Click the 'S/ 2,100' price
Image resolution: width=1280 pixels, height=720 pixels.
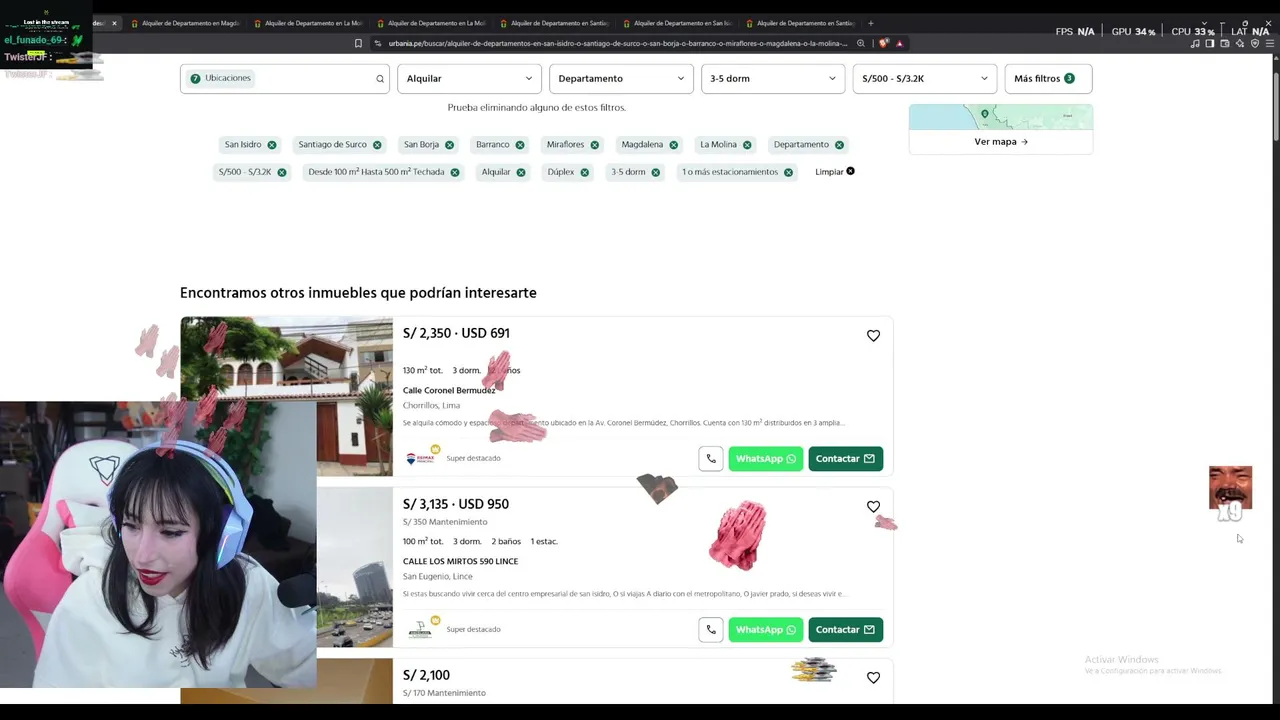[x=426, y=676]
